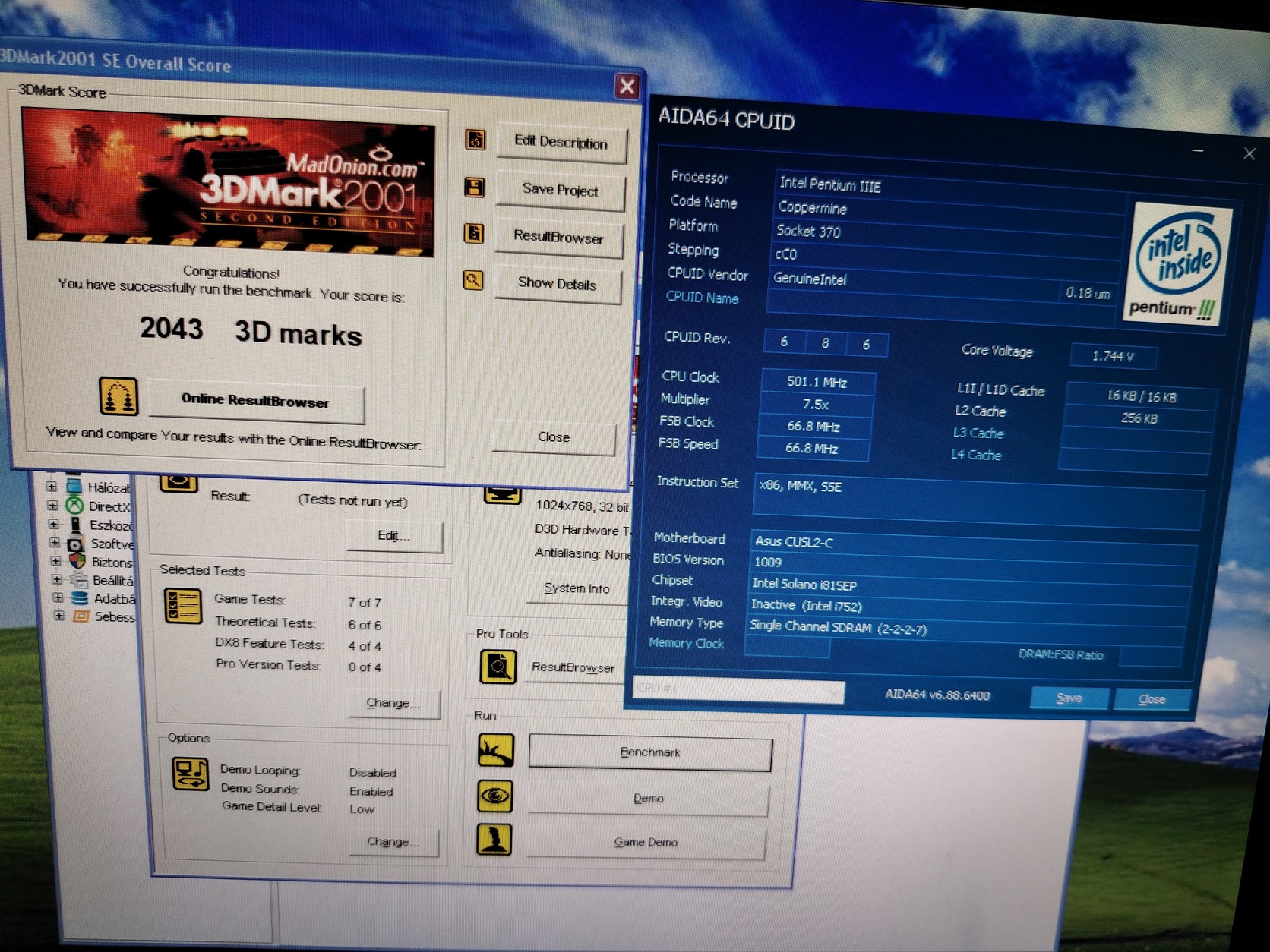Click the icon beside ResultBrowser in the score dialog
This screenshot has height=952, width=1270.
click(x=474, y=233)
